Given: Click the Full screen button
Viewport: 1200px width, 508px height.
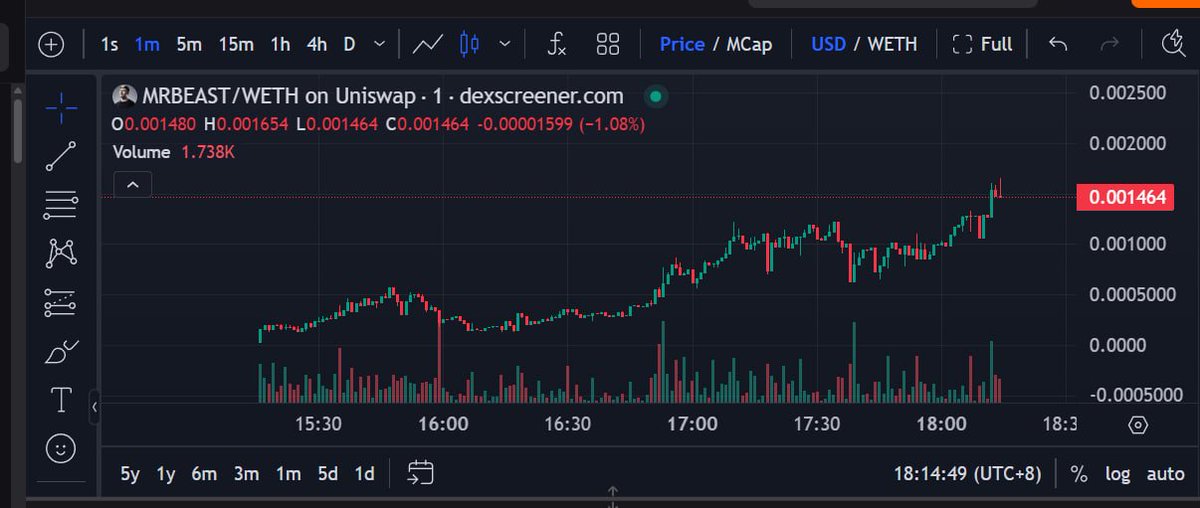Looking at the screenshot, I should 982,44.
